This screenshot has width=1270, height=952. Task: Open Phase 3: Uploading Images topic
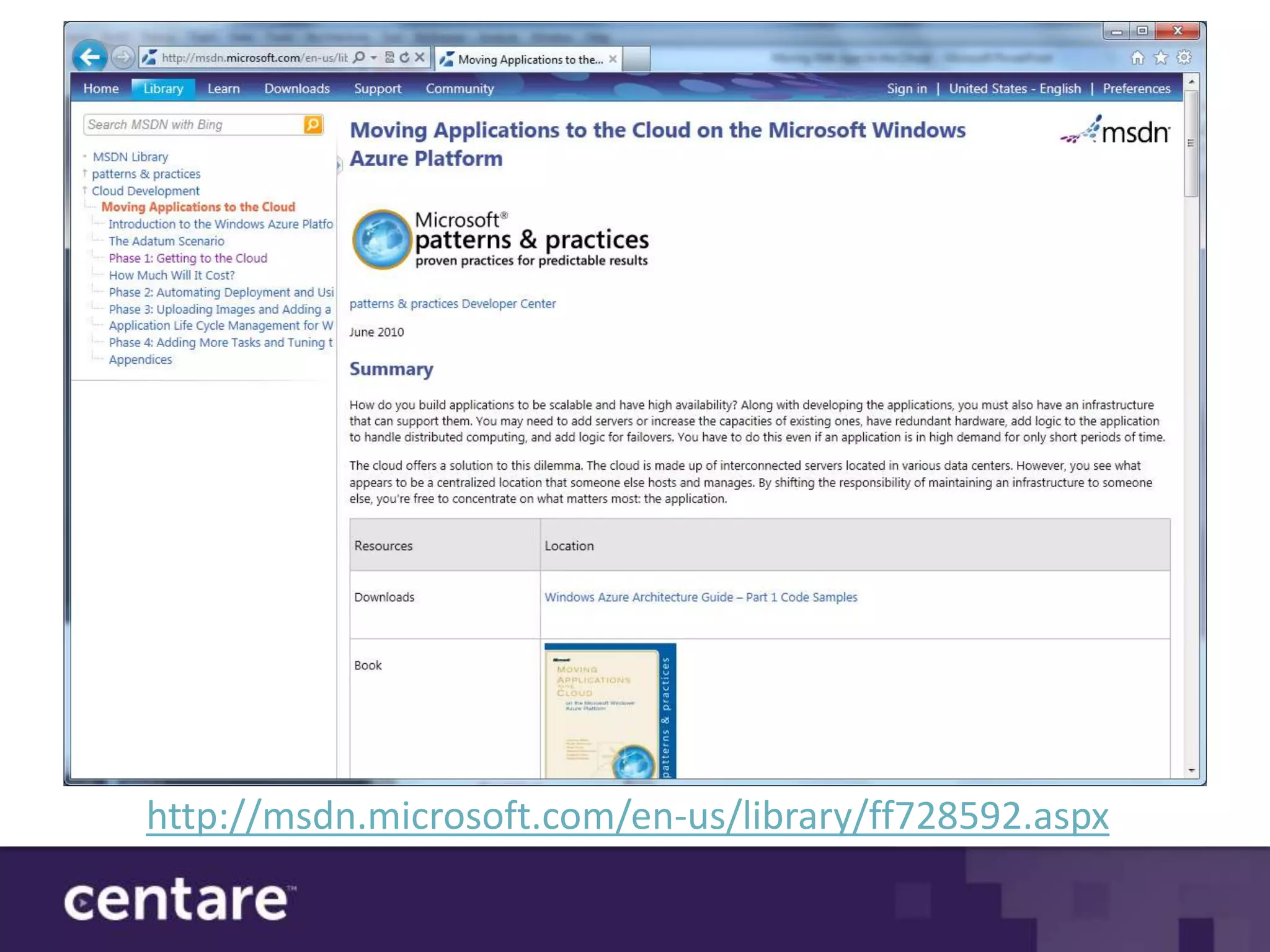point(220,309)
